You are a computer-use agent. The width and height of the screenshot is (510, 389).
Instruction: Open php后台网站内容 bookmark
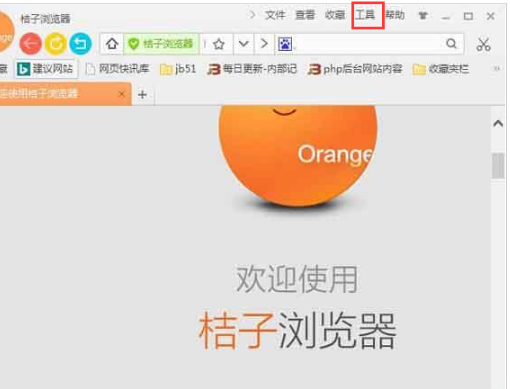pyautogui.click(x=355, y=69)
